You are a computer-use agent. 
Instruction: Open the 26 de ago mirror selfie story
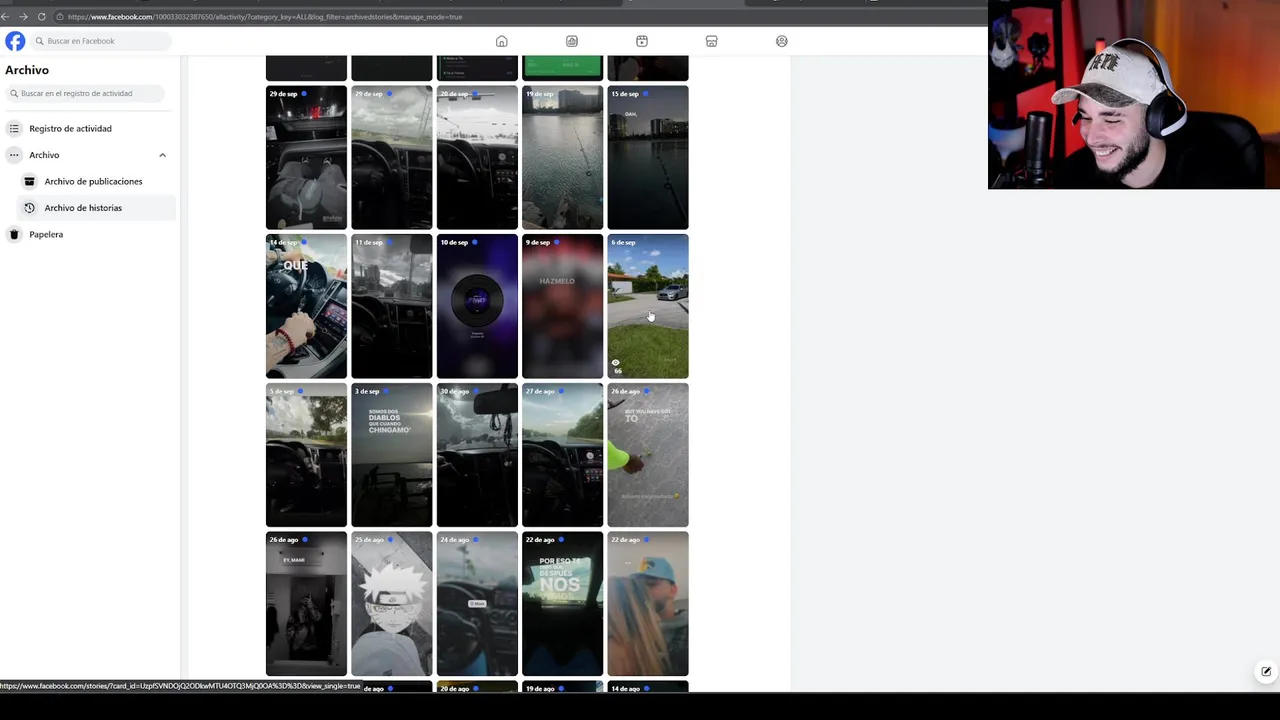click(x=306, y=604)
